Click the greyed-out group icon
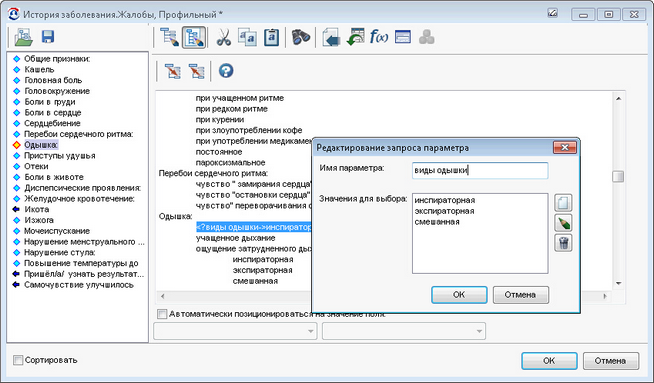 [x=427, y=37]
